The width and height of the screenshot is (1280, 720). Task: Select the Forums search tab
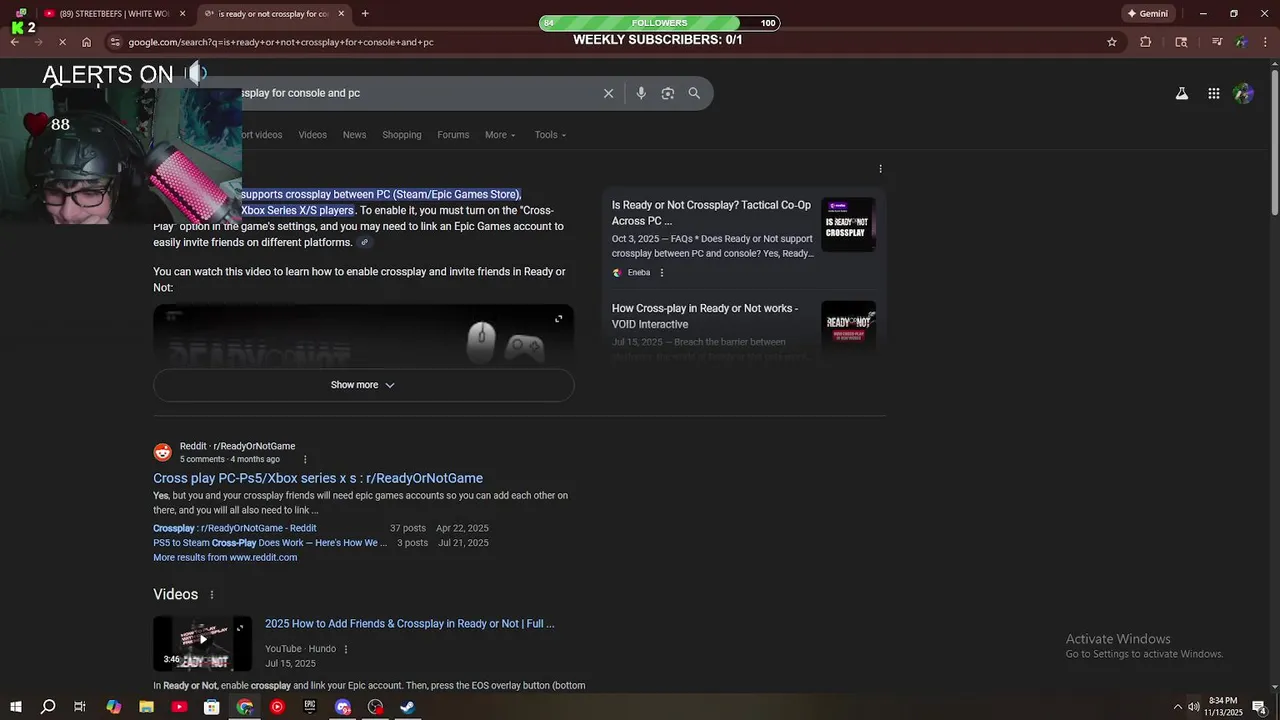click(453, 135)
